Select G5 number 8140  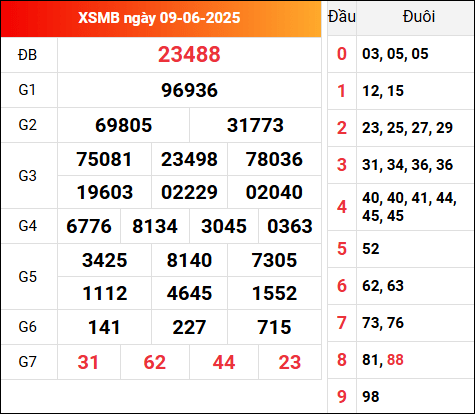[x=189, y=260]
